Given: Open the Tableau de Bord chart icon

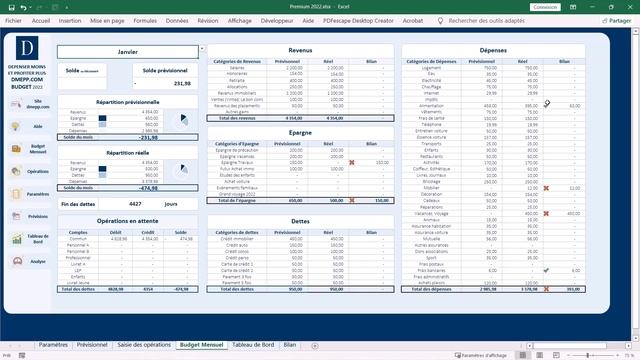Looking at the screenshot, I should 17,239.
